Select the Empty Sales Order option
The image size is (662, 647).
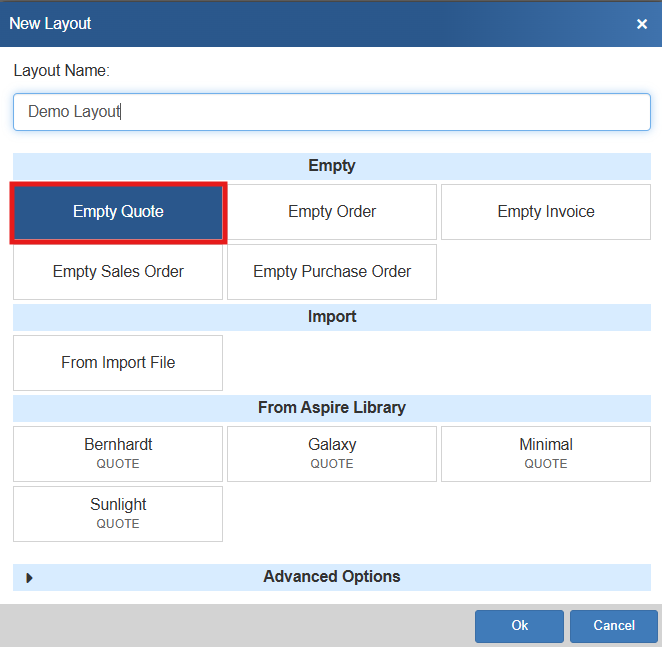118,272
